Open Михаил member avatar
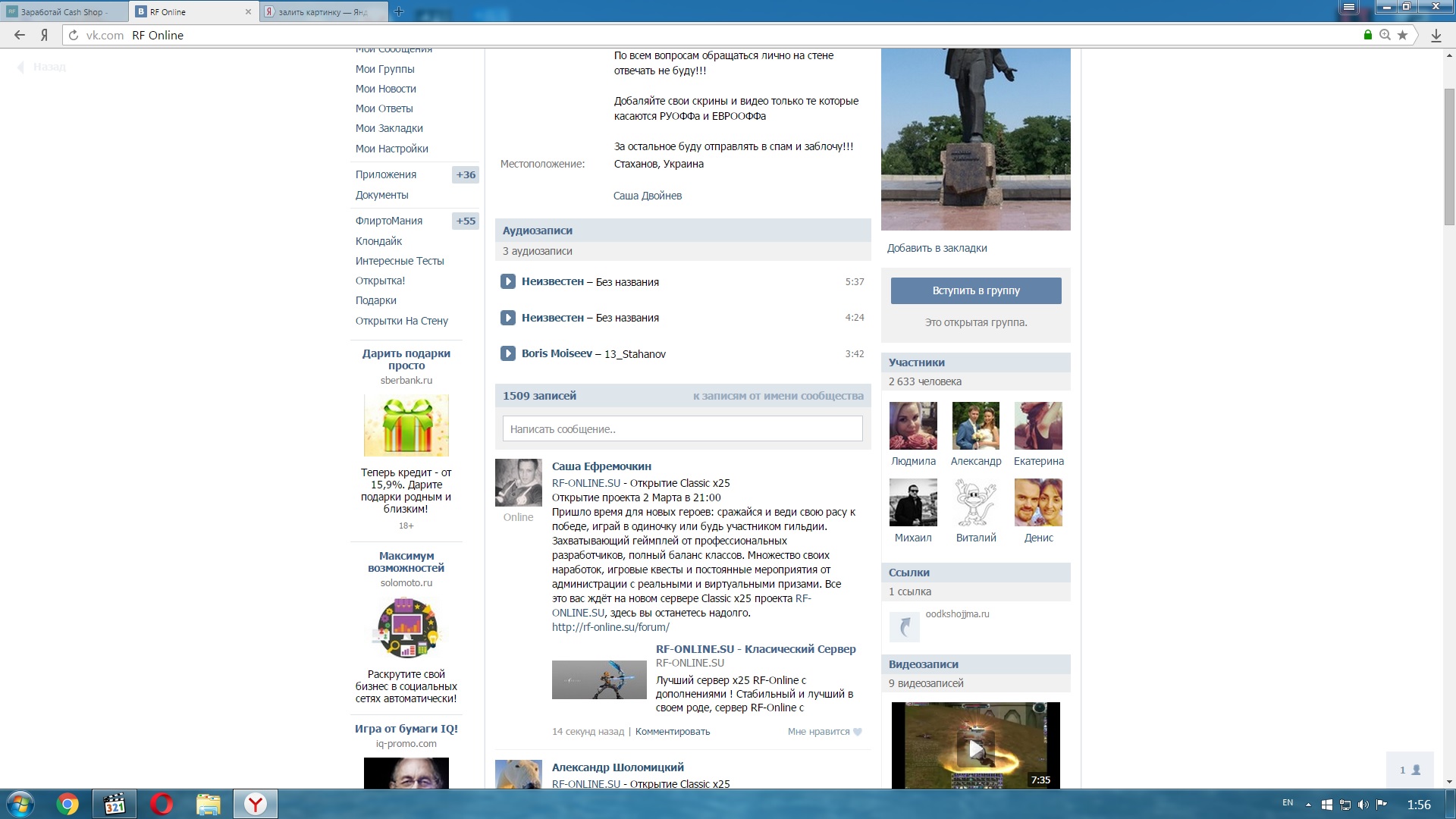 [913, 502]
